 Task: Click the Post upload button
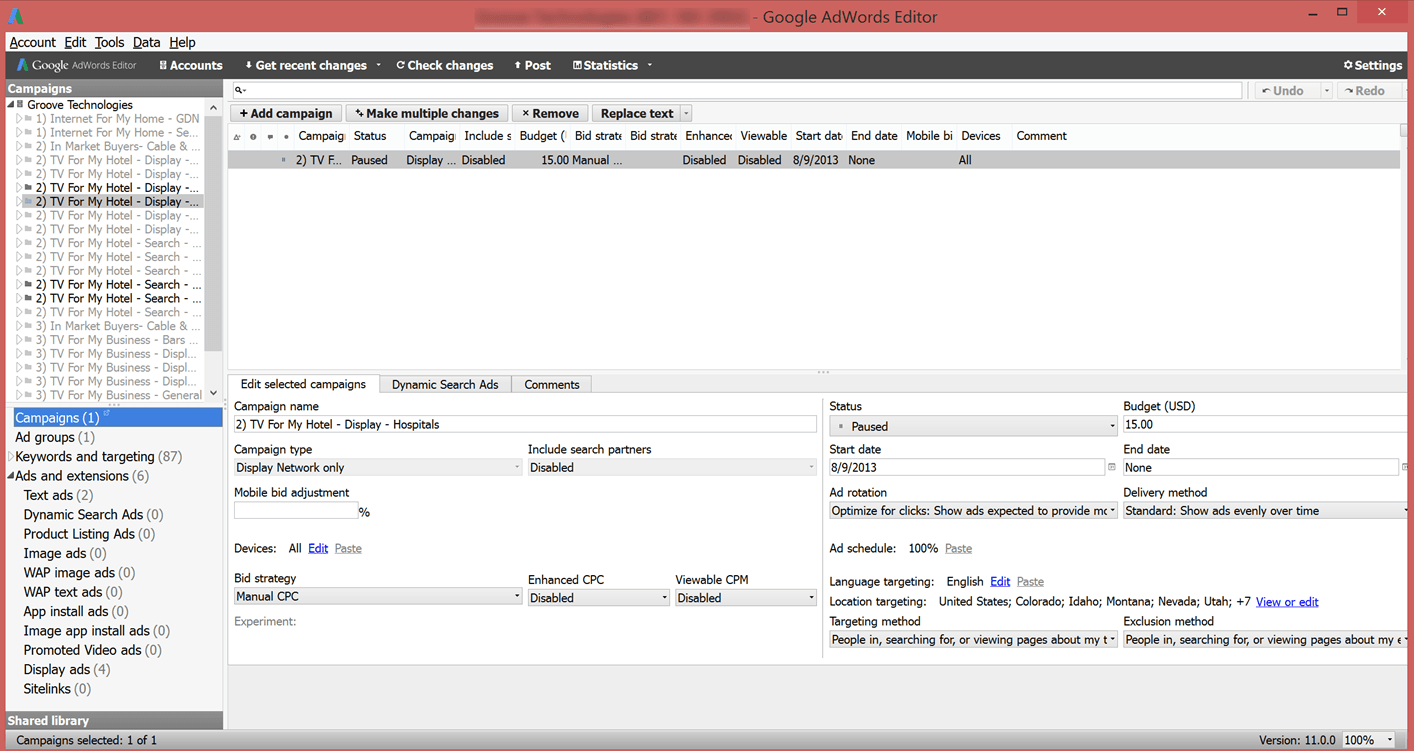pyautogui.click(x=532, y=65)
